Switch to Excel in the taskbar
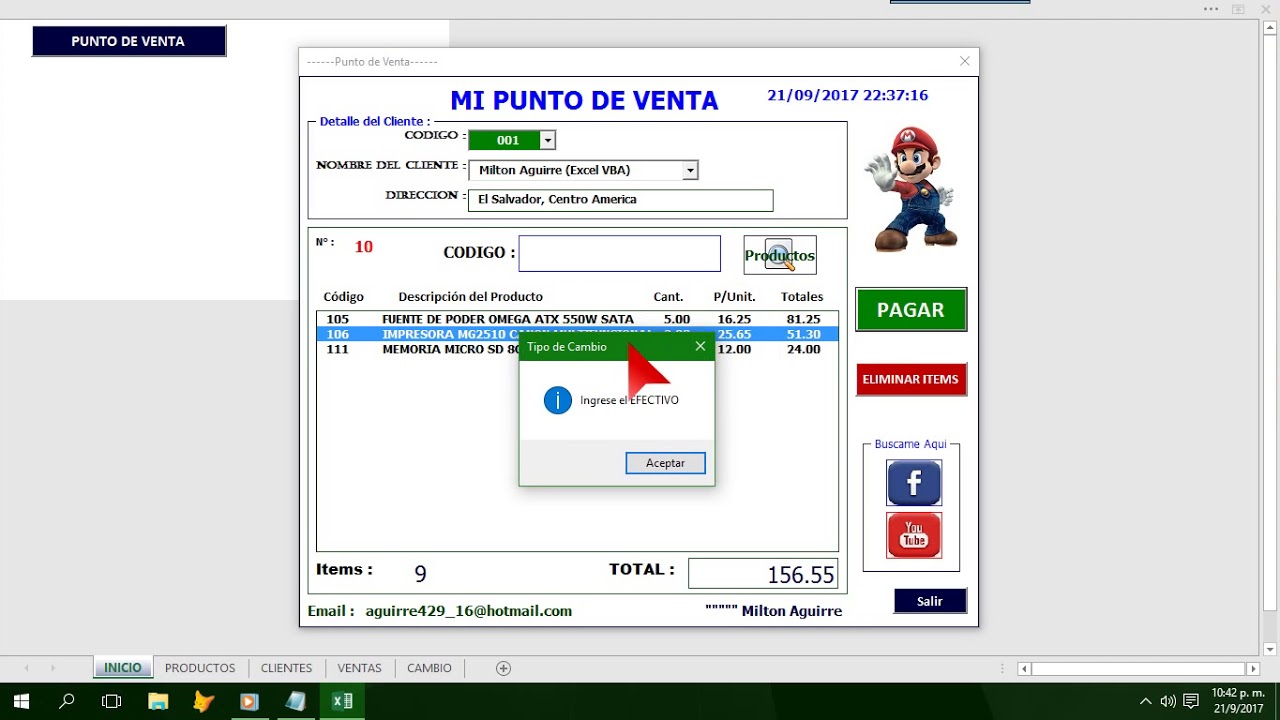The image size is (1280, 720). click(x=342, y=701)
